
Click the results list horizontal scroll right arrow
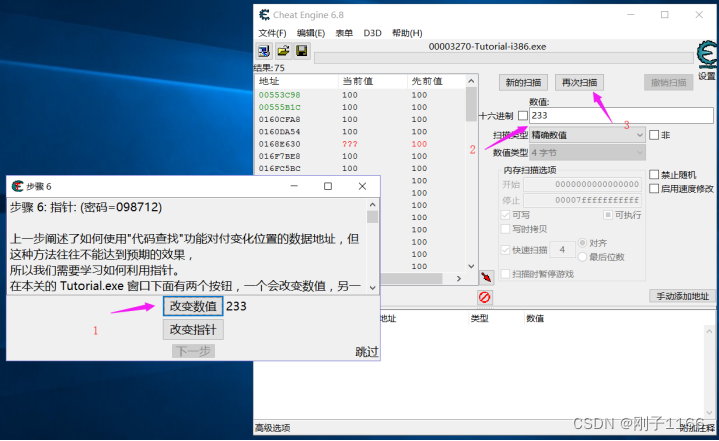coord(459,278)
